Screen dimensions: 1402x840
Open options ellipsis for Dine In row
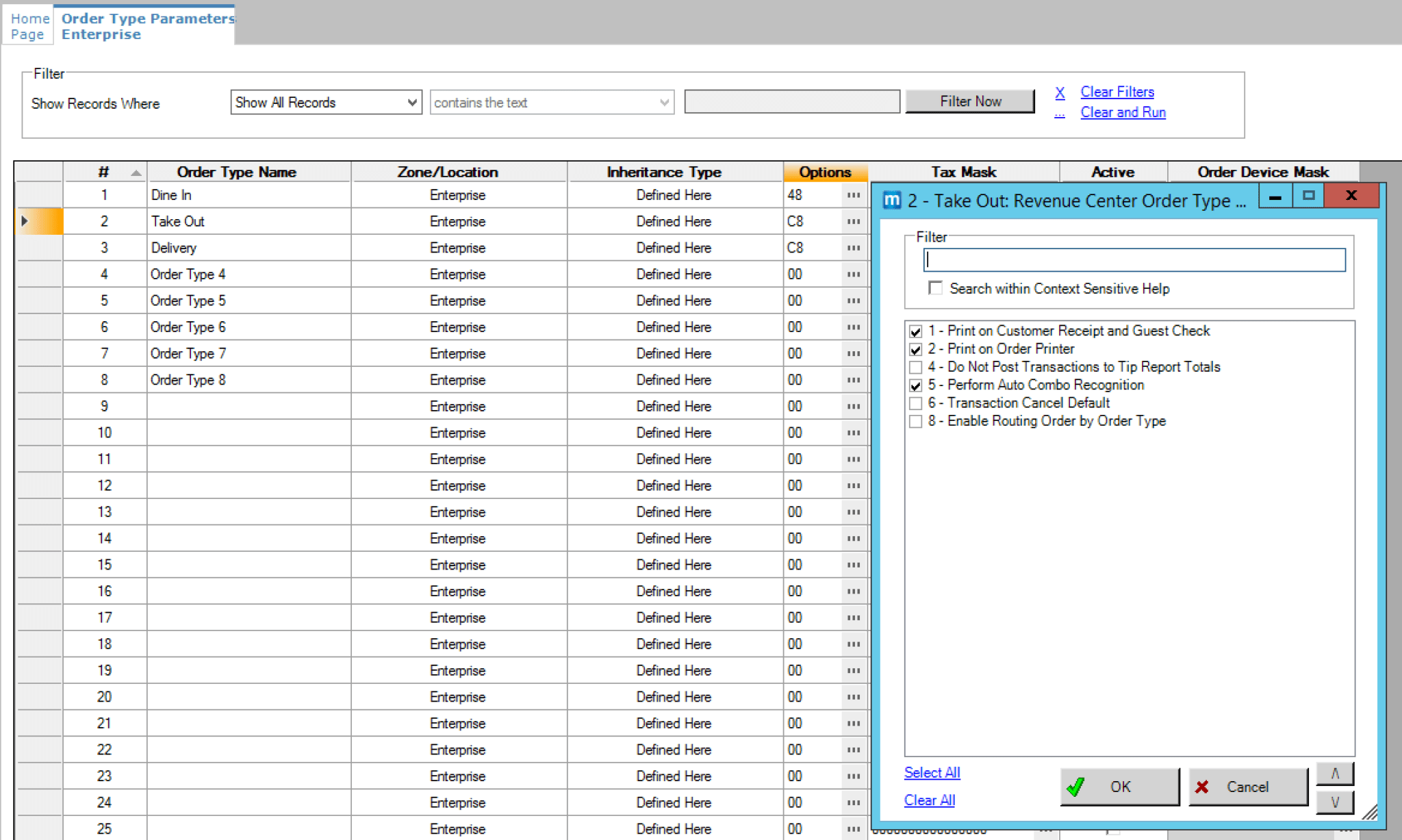(x=853, y=195)
